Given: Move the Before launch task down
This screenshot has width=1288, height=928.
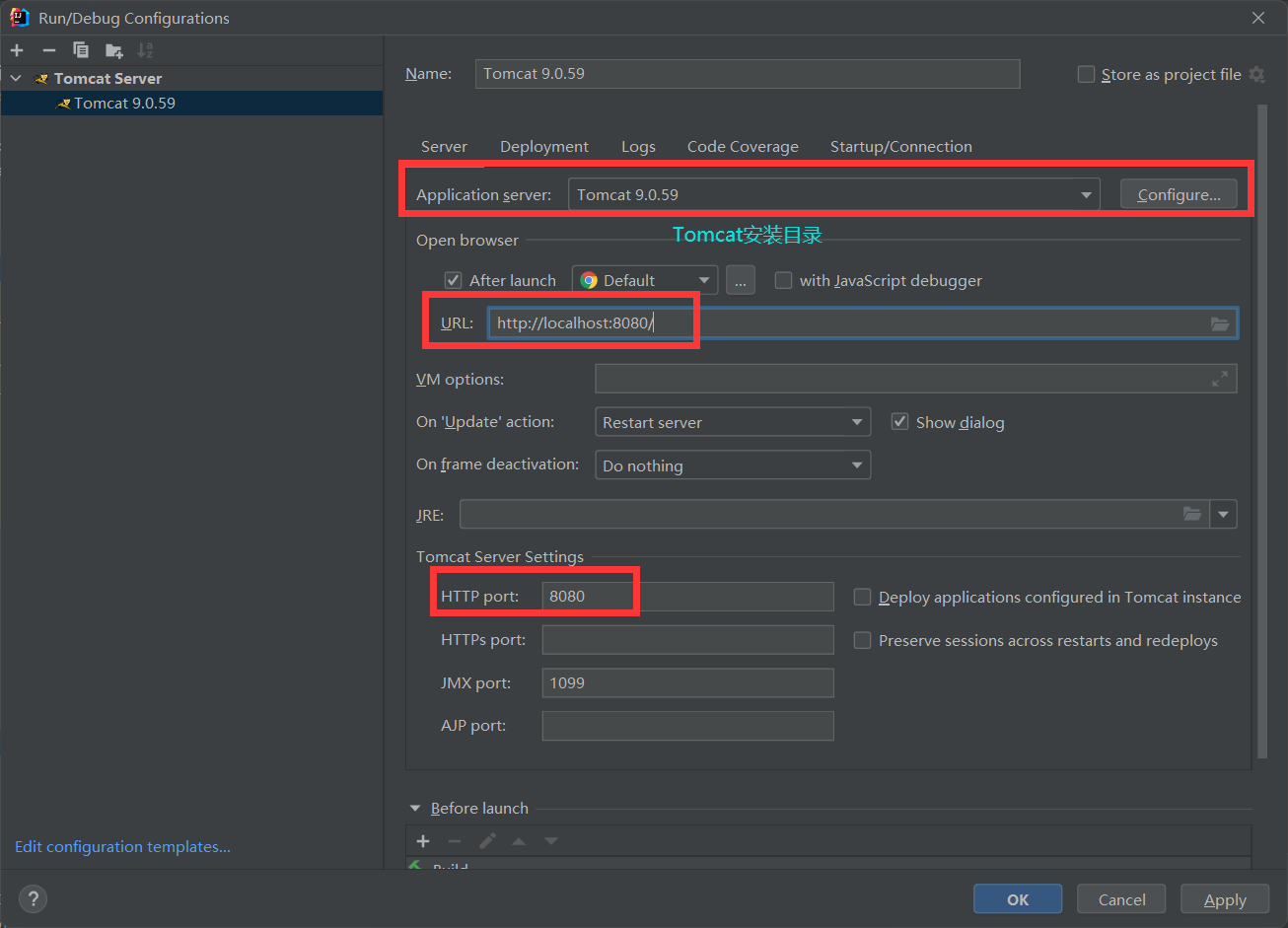Looking at the screenshot, I should click(x=551, y=841).
